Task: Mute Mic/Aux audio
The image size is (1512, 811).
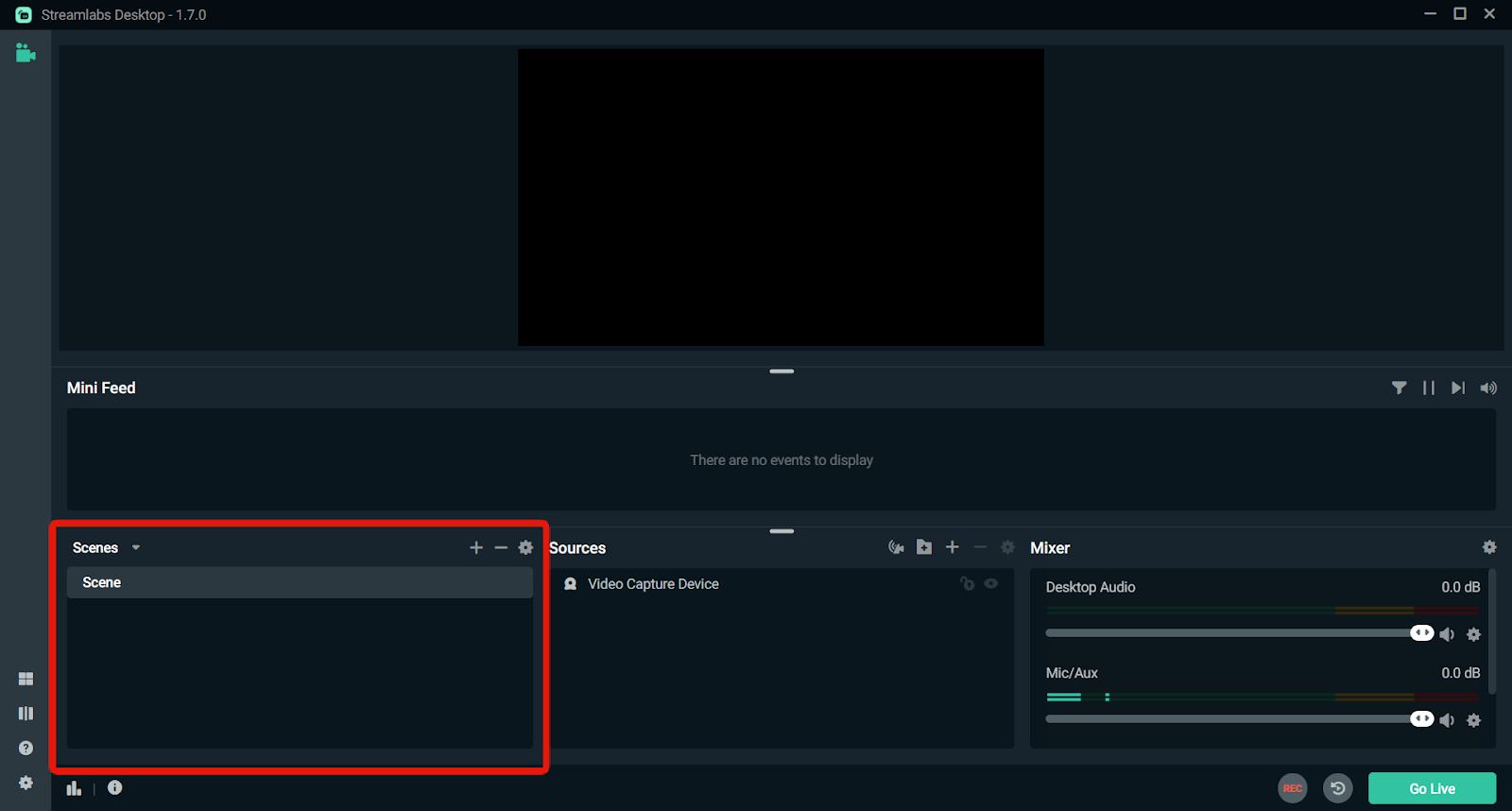Action: point(1447,720)
